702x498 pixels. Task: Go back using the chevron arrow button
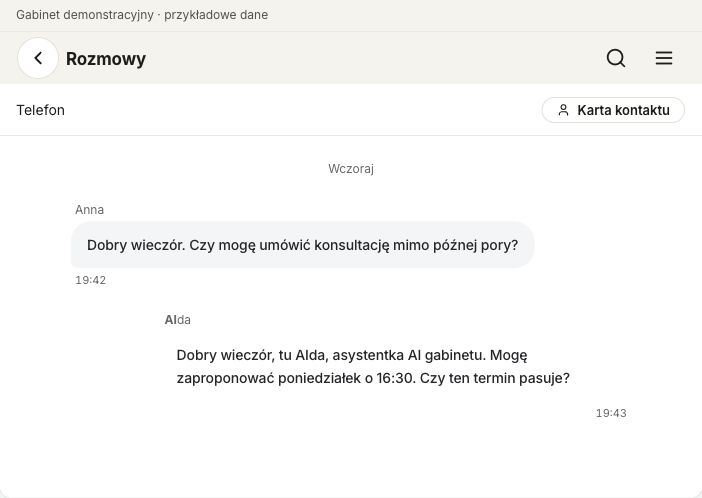(x=38, y=58)
